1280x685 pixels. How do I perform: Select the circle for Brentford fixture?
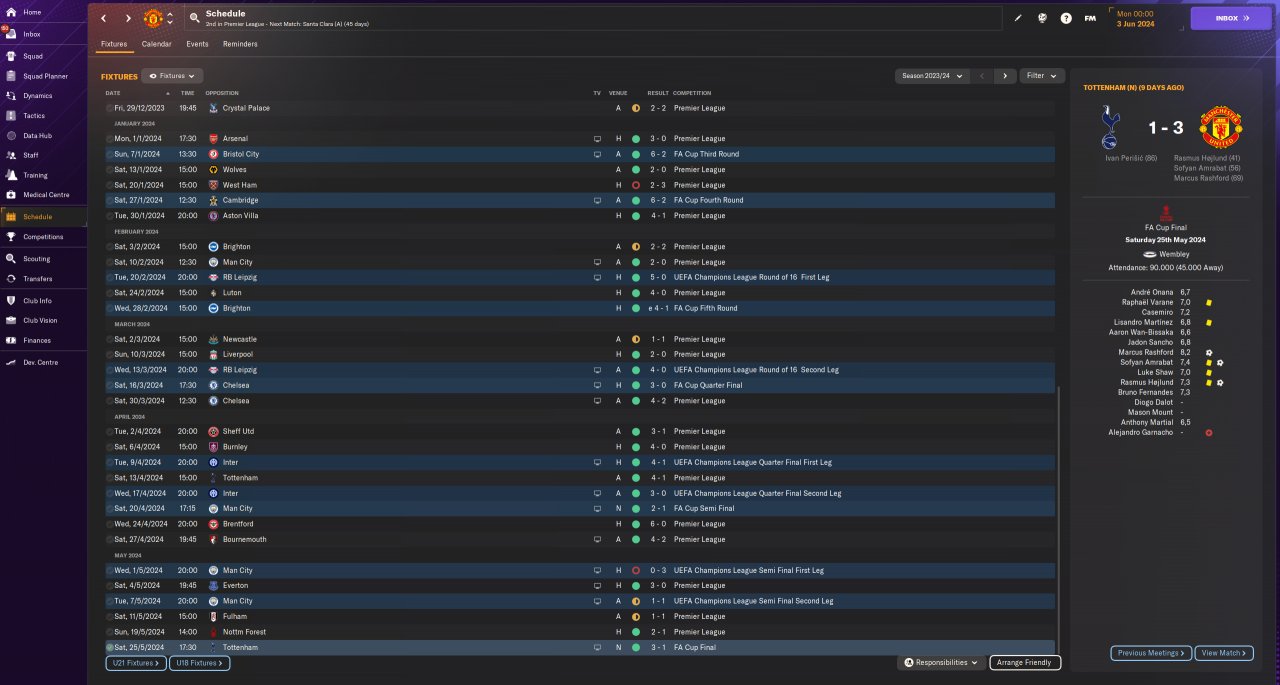tap(109, 524)
